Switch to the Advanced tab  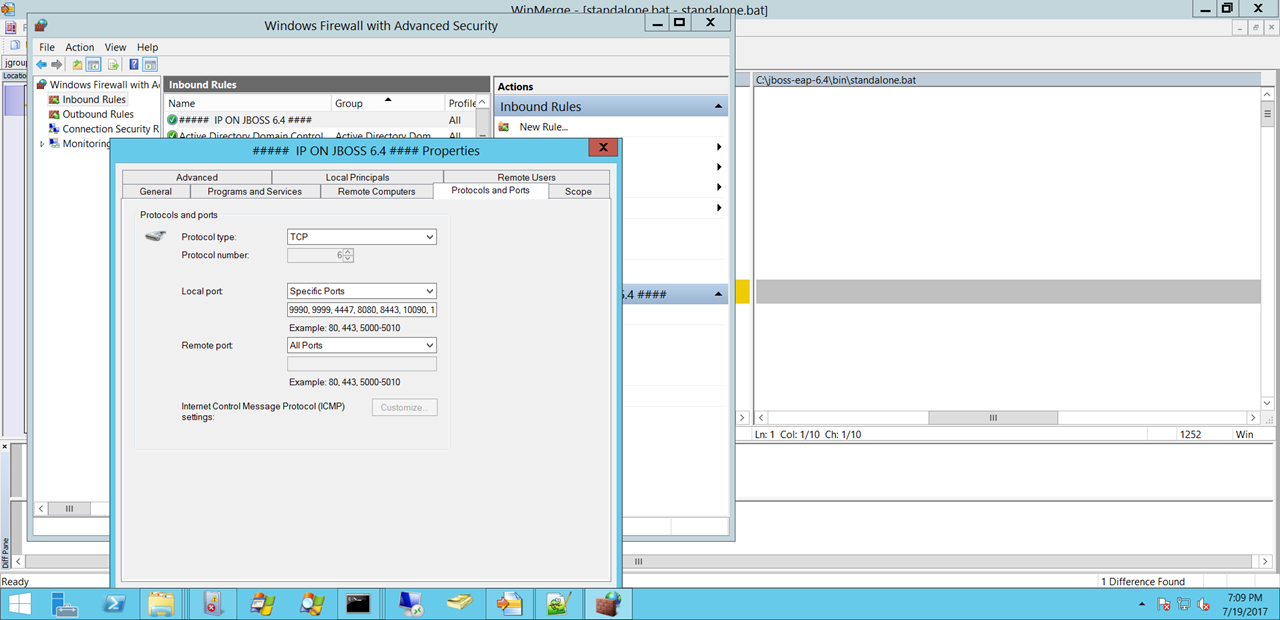coord(197,177)
